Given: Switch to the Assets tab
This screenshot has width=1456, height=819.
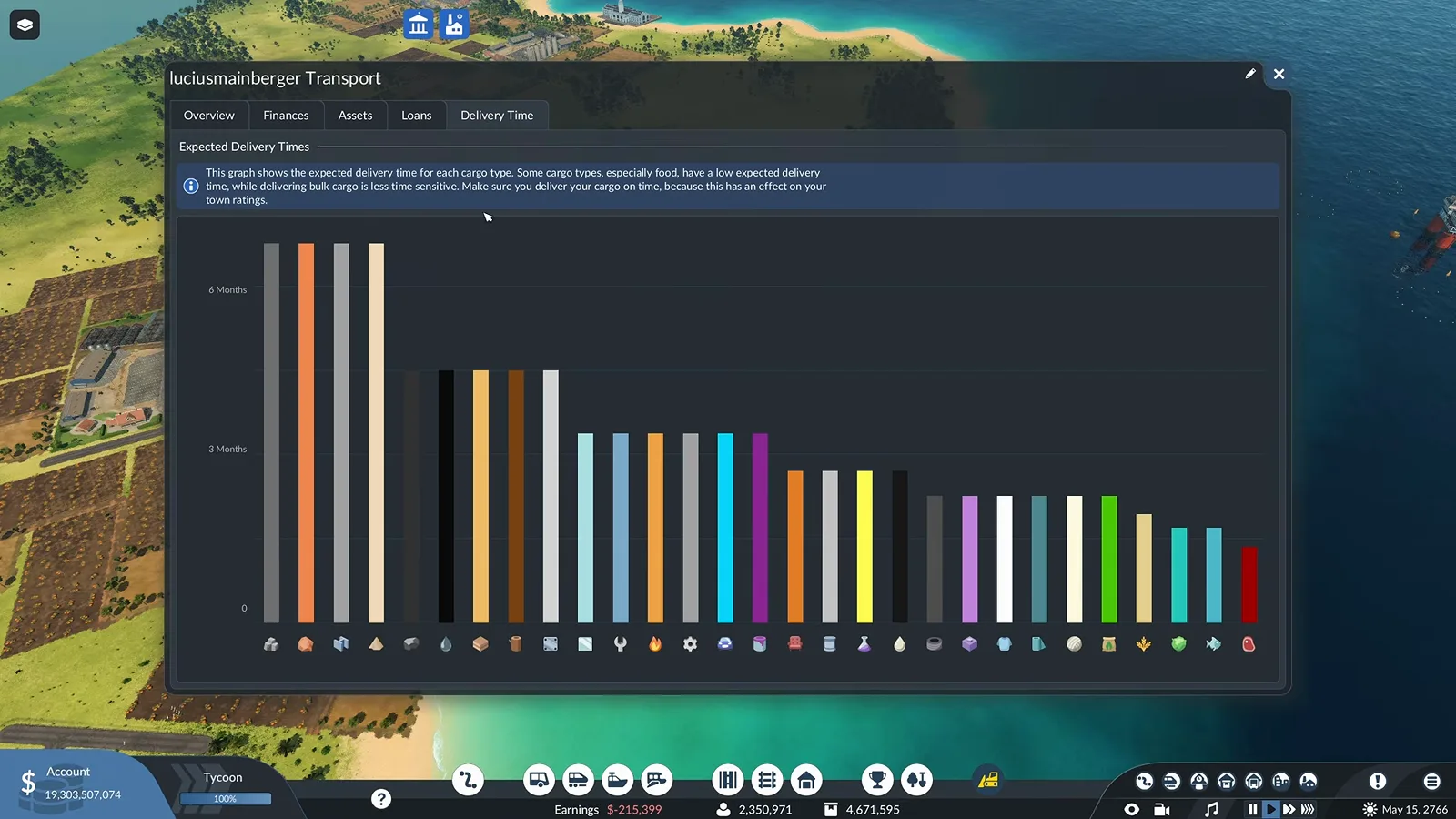Looking at the screenshot, I should point(355,116).
